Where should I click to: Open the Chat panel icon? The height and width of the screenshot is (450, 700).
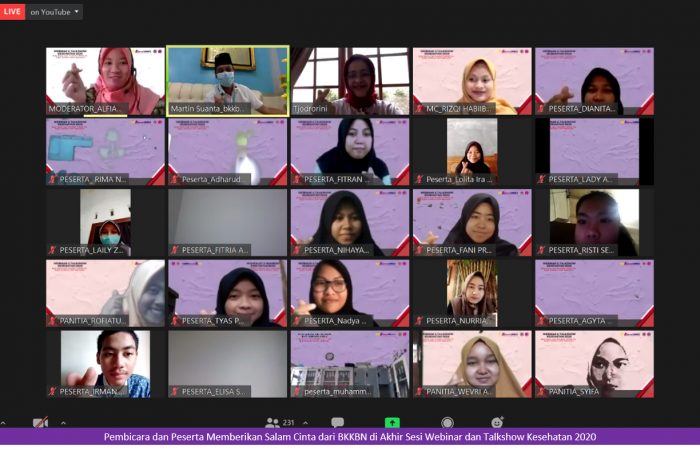coord(337,423)
